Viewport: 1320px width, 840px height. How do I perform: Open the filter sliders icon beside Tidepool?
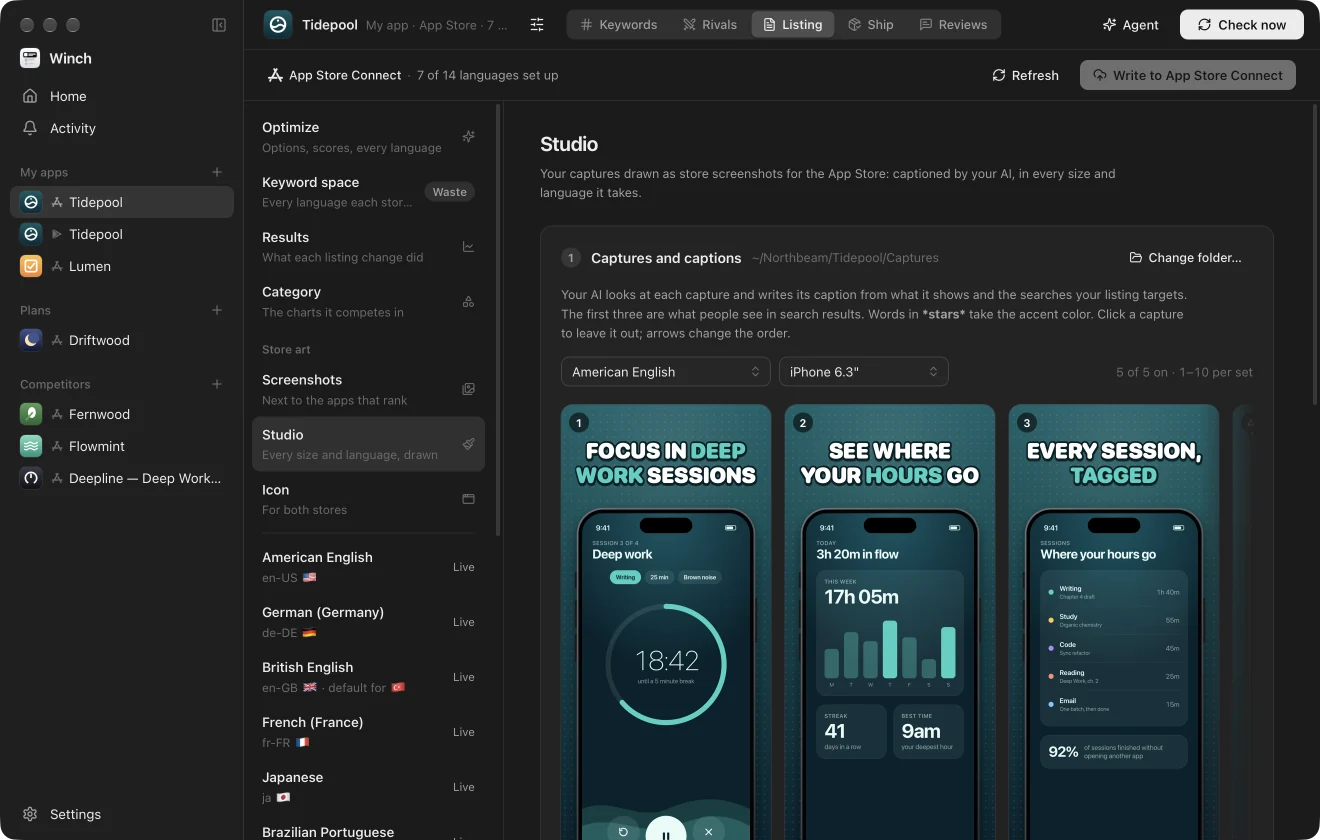(537, 25)
